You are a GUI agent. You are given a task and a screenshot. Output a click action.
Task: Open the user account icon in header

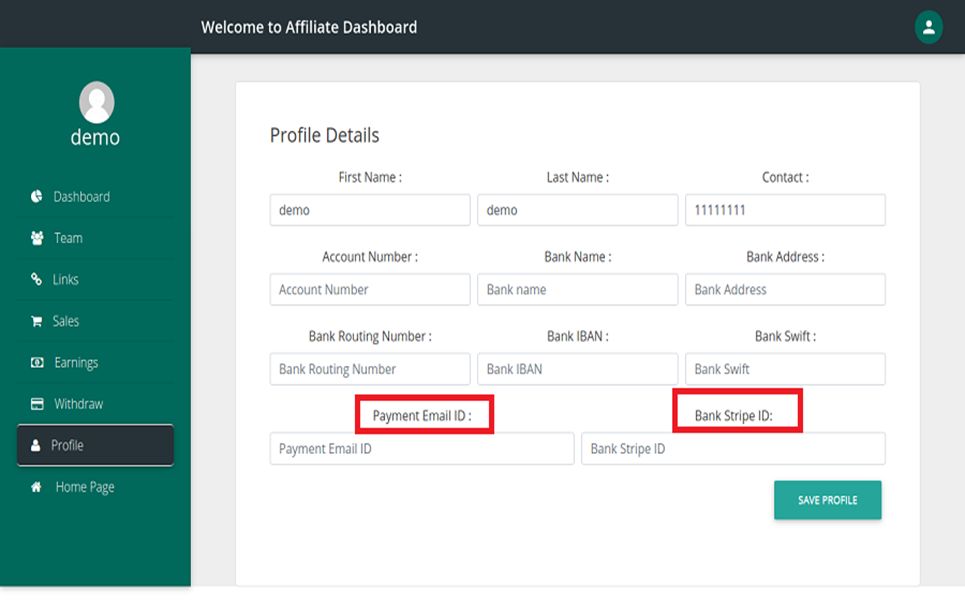(928, 27)
